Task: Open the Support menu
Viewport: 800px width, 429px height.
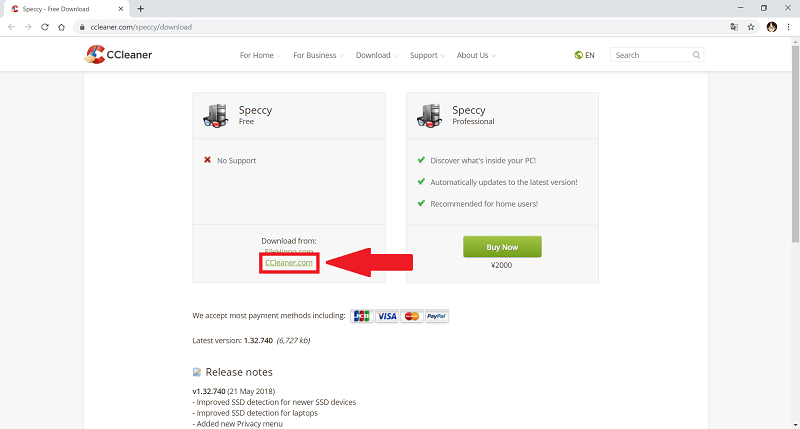Action: (427, 55)
